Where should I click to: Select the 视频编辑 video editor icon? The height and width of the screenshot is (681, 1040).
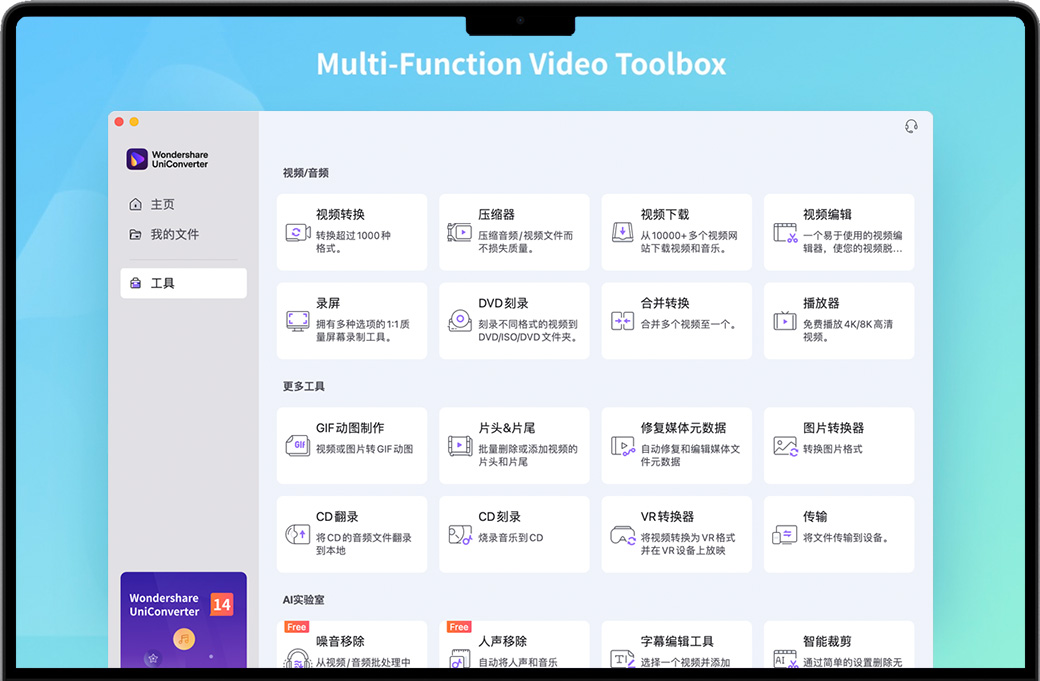tap(785, 233)
